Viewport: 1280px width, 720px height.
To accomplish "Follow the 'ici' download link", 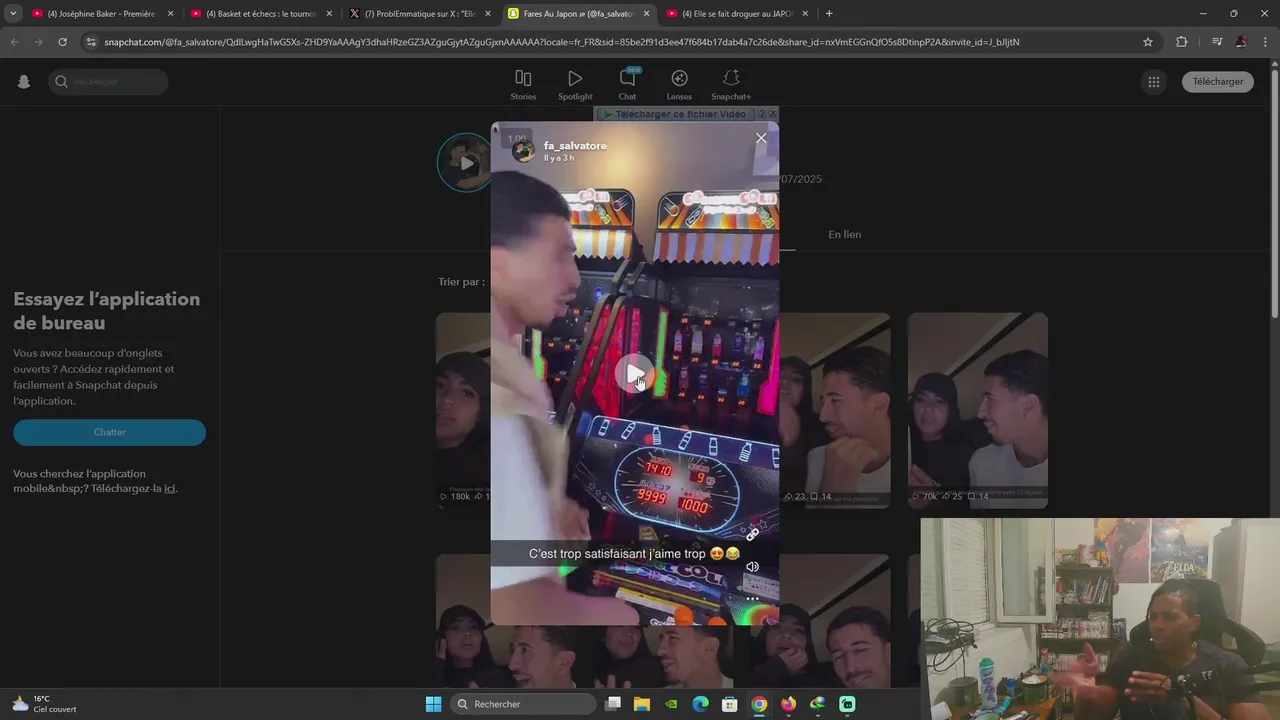I will click(x=170, y=489).
